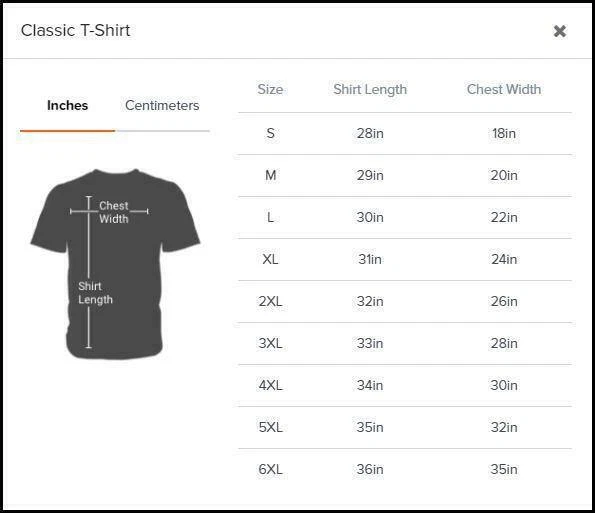The width and height of the screenshot is (595, 513).
Task: Select the L size row
Action: pyautogui.click(x=405, y=218)
